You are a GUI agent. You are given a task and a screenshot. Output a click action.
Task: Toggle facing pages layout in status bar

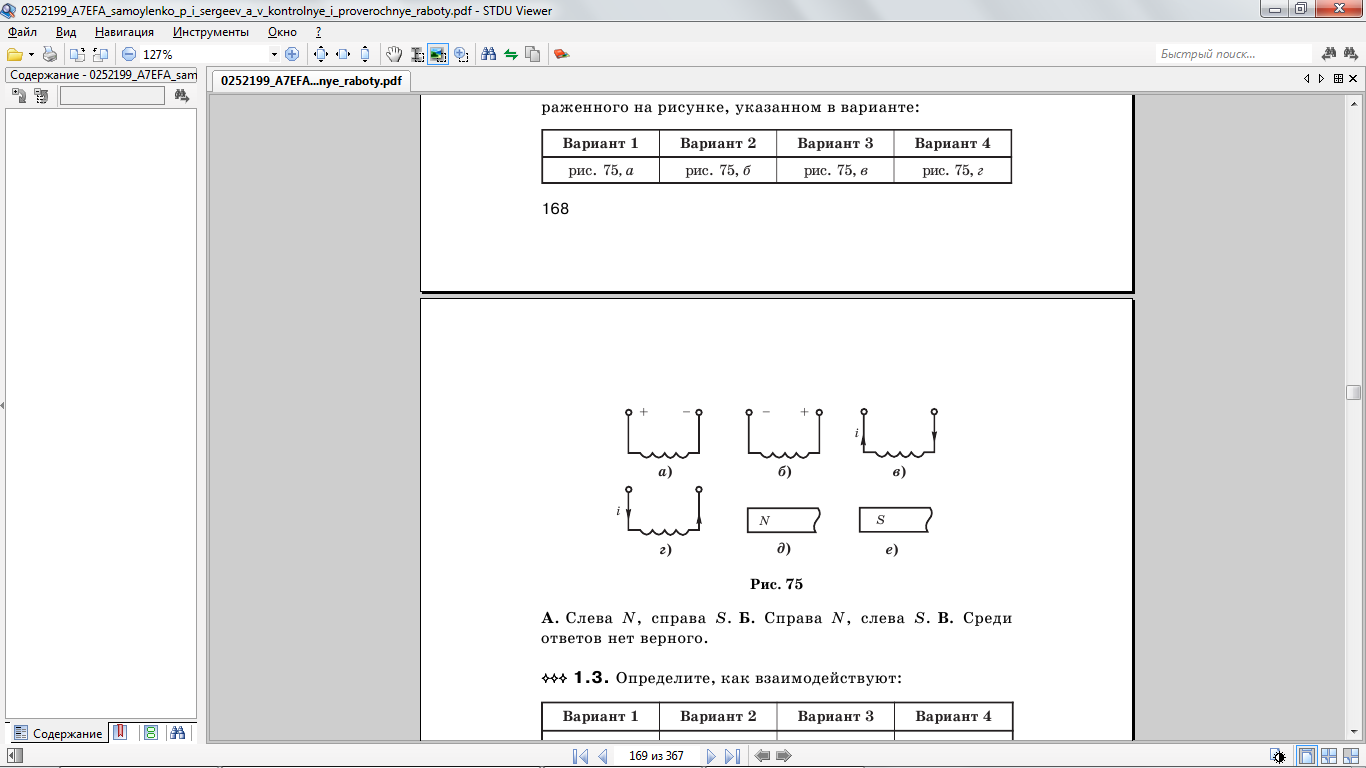(x=1329, y=756)
